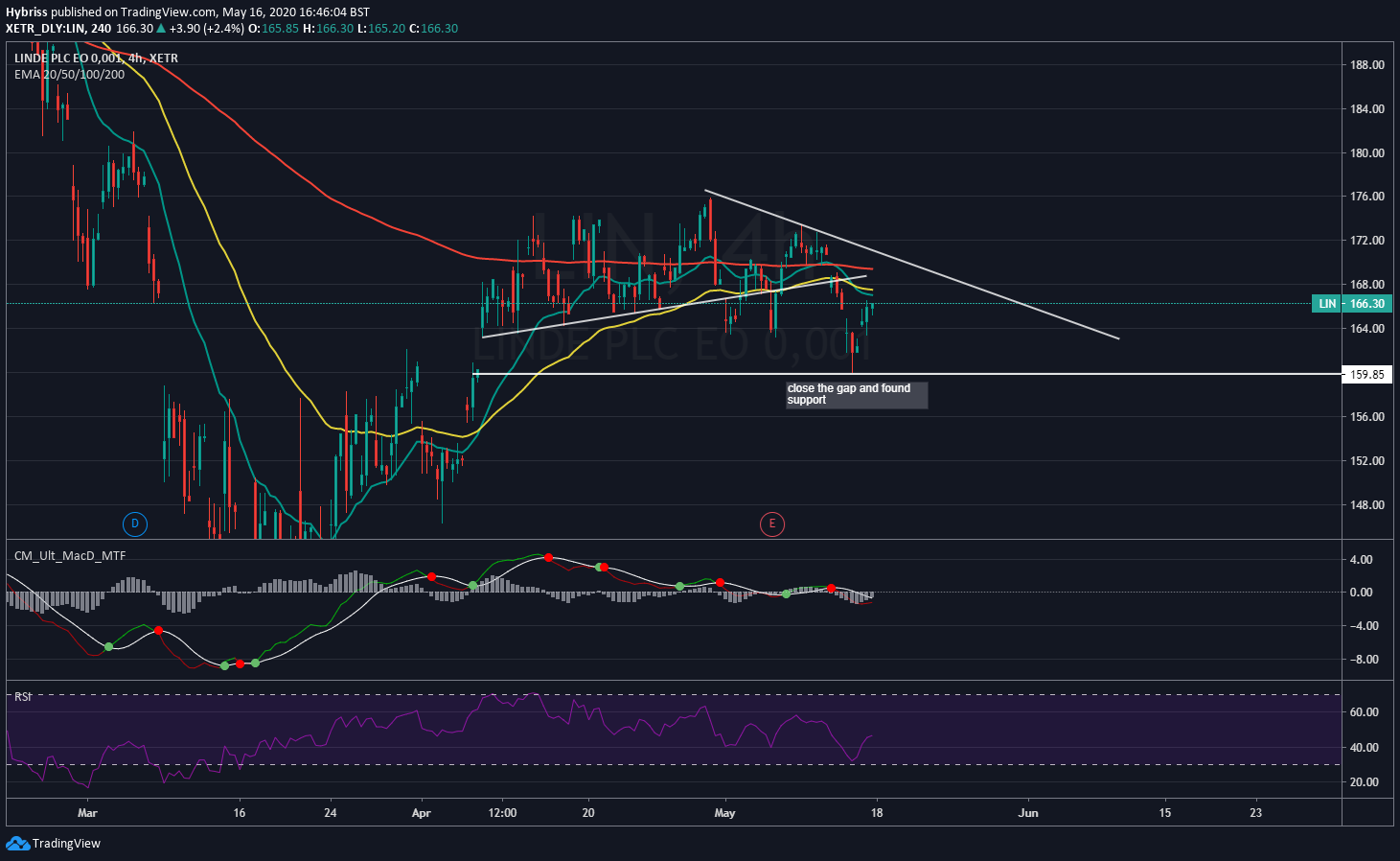Viewport: 1400px width, 861px height.
Task: Click the 23 date axis label
Action: point(1256,813)
